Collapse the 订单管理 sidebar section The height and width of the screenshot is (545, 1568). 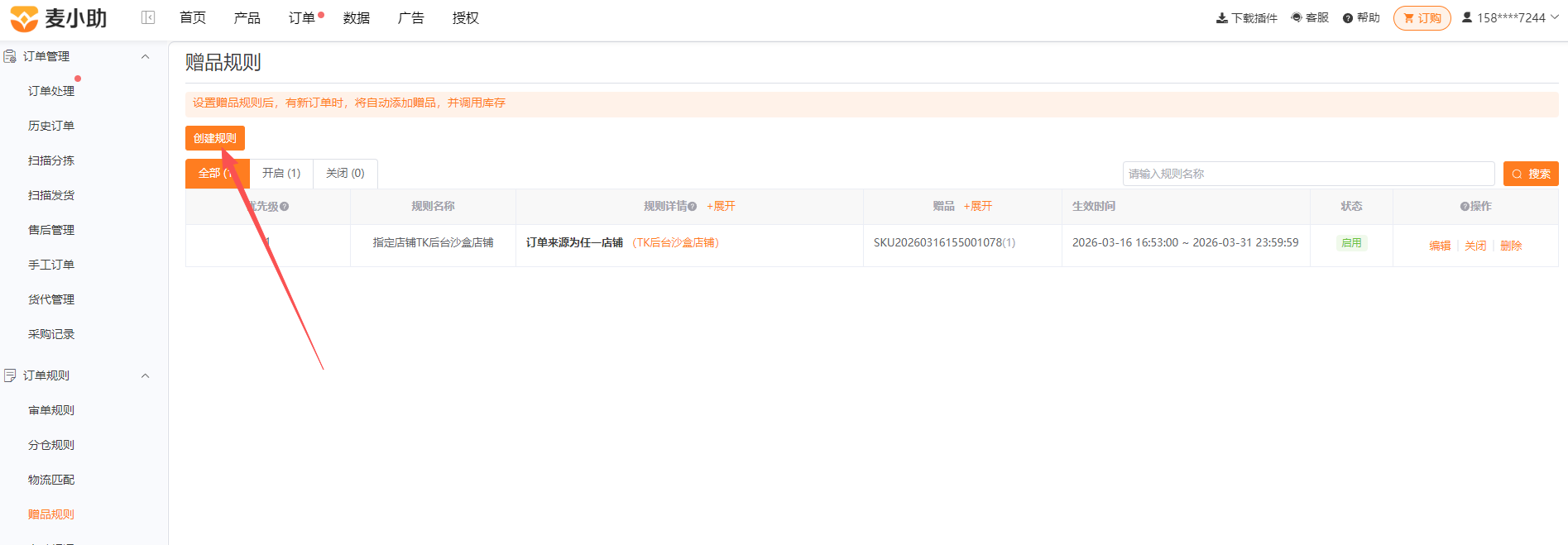pyautogui.click(x=146, y=56)
